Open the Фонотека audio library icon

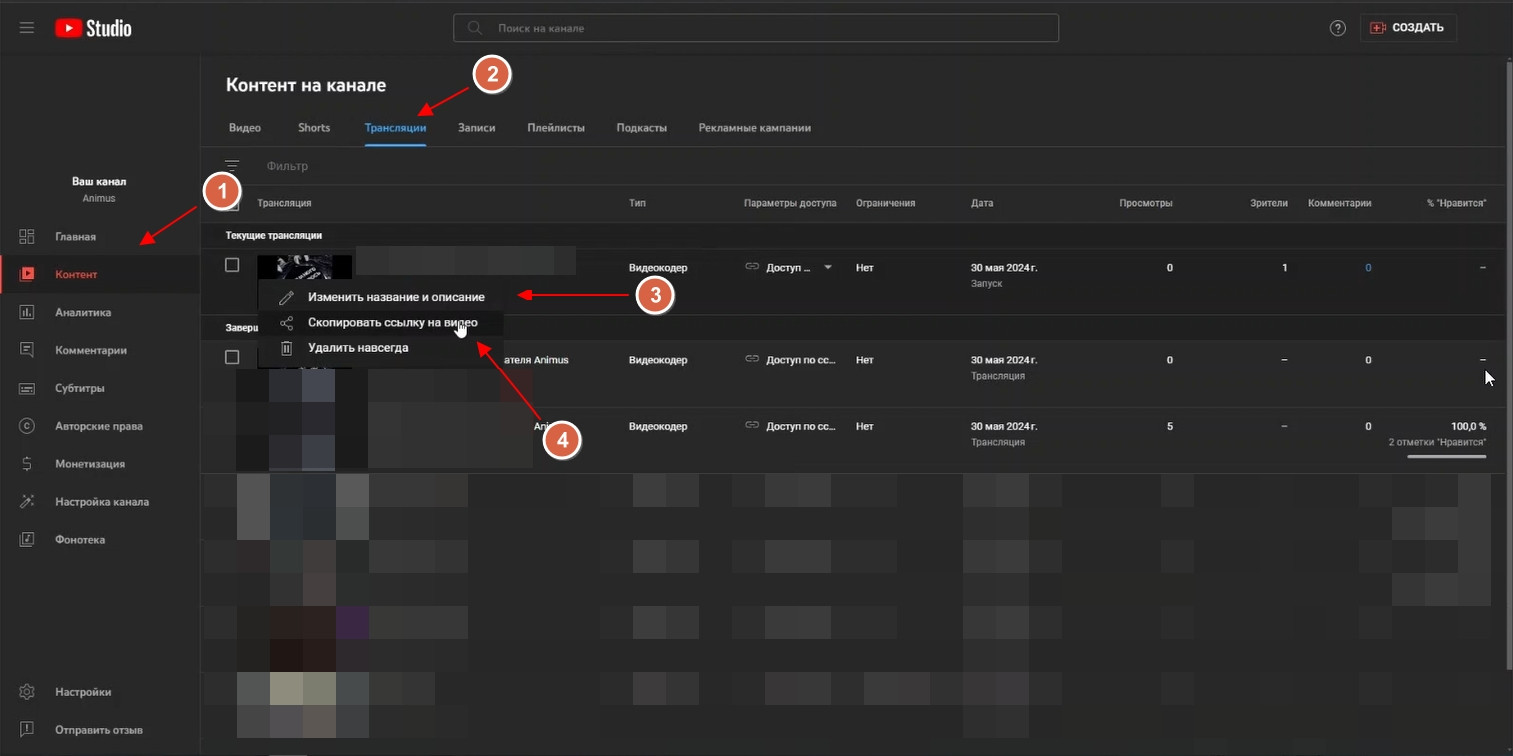(27, 540)
